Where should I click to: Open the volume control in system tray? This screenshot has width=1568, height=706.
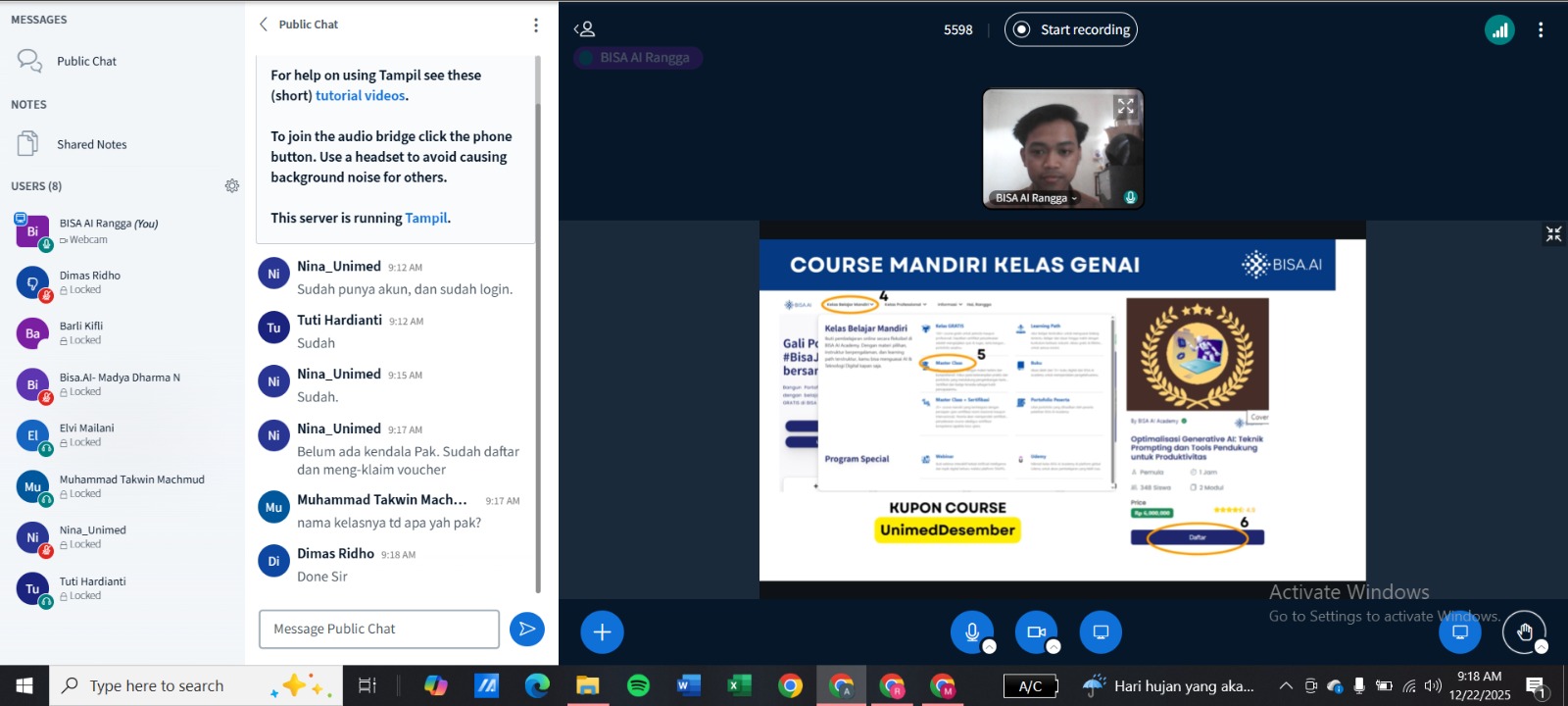coord(1433,685)
